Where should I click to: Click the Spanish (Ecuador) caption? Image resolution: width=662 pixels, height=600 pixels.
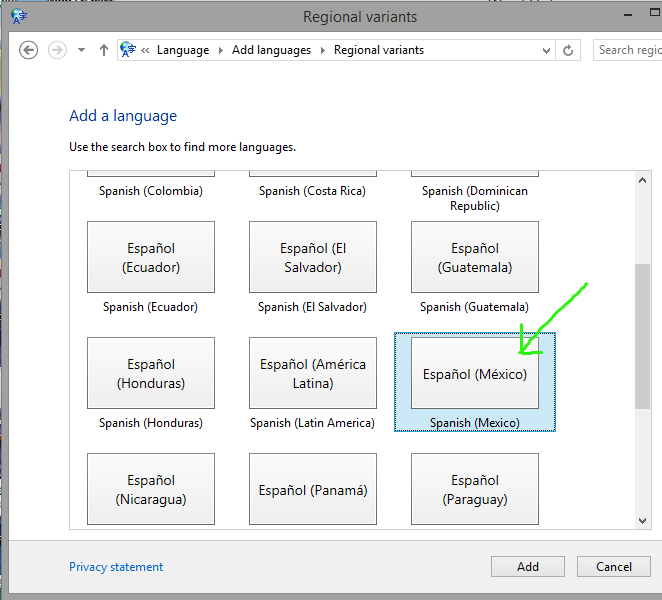coord(150,307)
